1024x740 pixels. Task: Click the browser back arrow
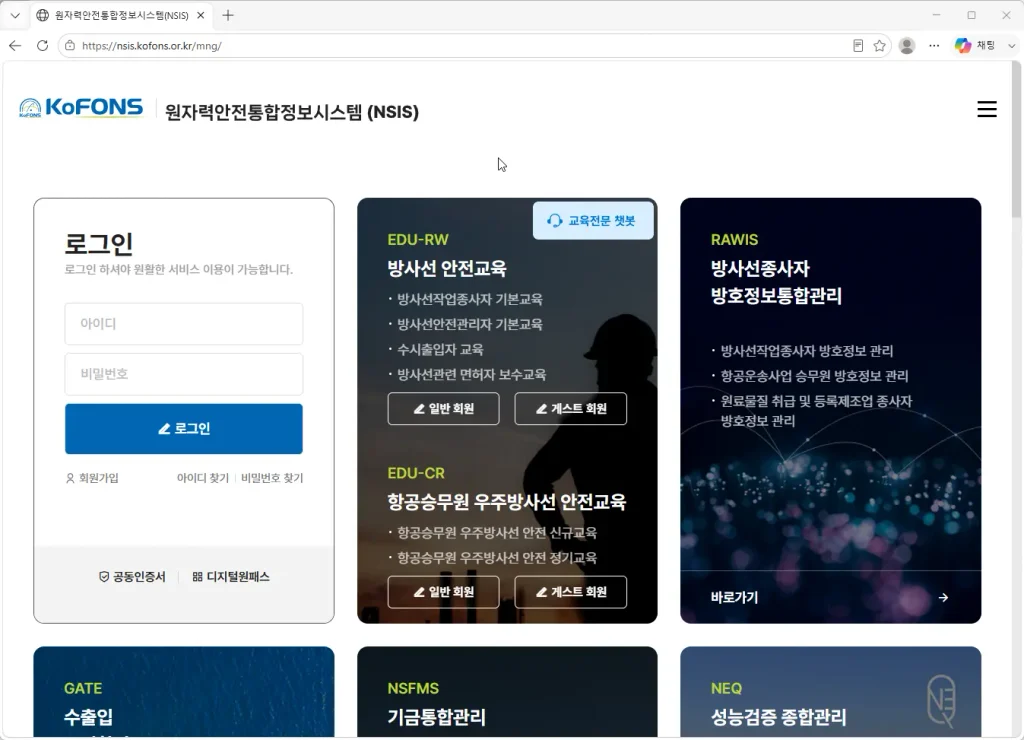click(15, 46)
